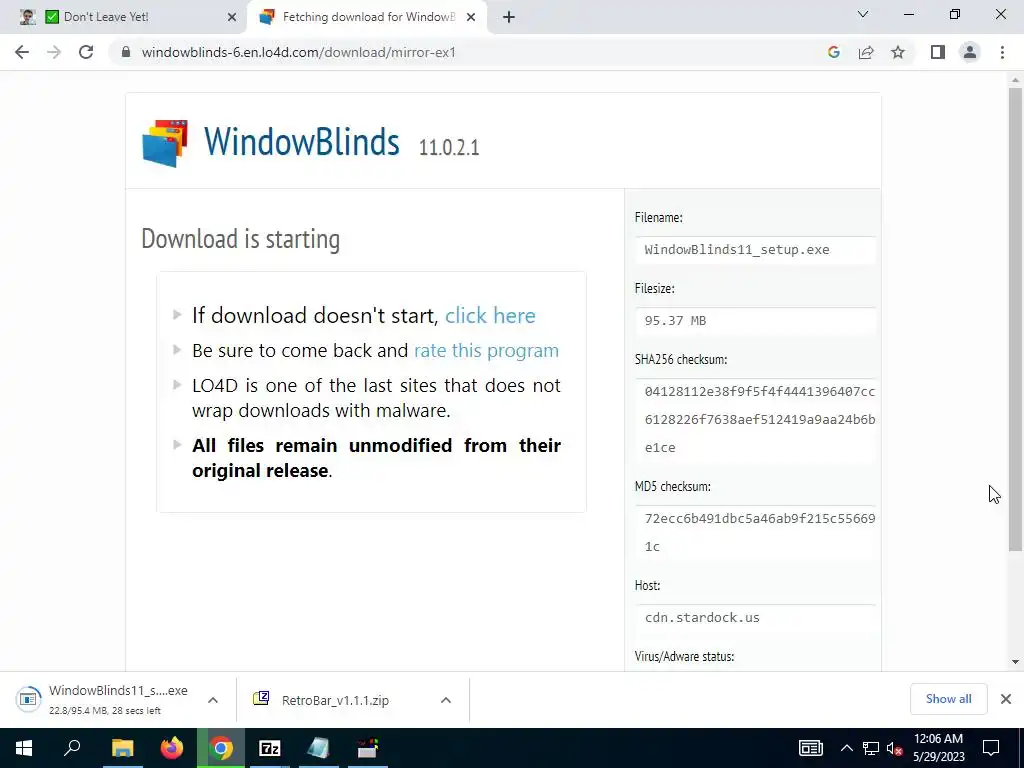
Task: Select the WindowBlinds11_setup.exe filename text
Action: tap(737, 249)
